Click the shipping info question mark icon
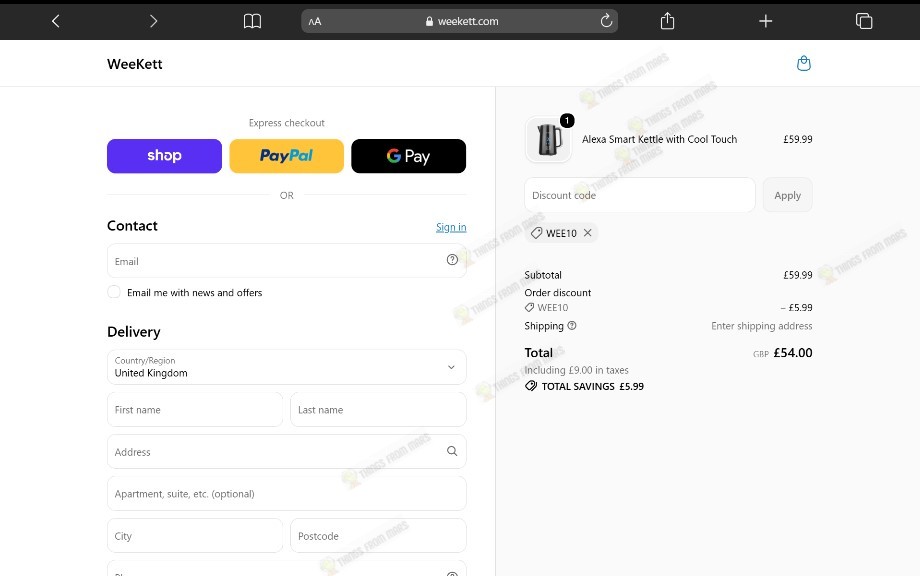Viewport: 920px width, 576px height. pos(571,326)
